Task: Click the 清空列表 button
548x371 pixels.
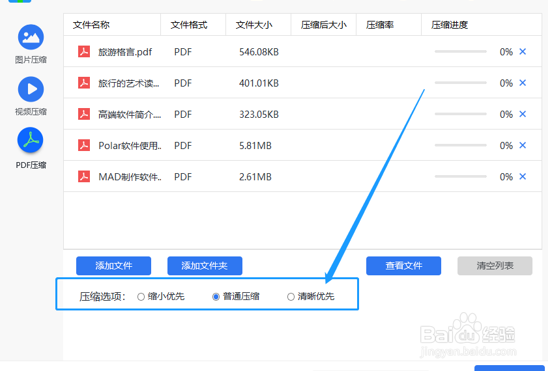Action: click(x=495, y=266)
